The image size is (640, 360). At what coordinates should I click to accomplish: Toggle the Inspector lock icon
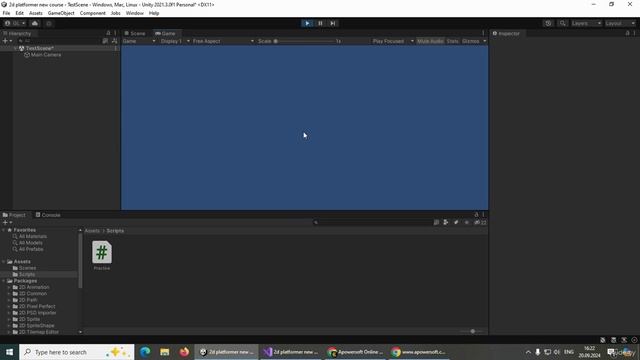(x=627, y=33)
